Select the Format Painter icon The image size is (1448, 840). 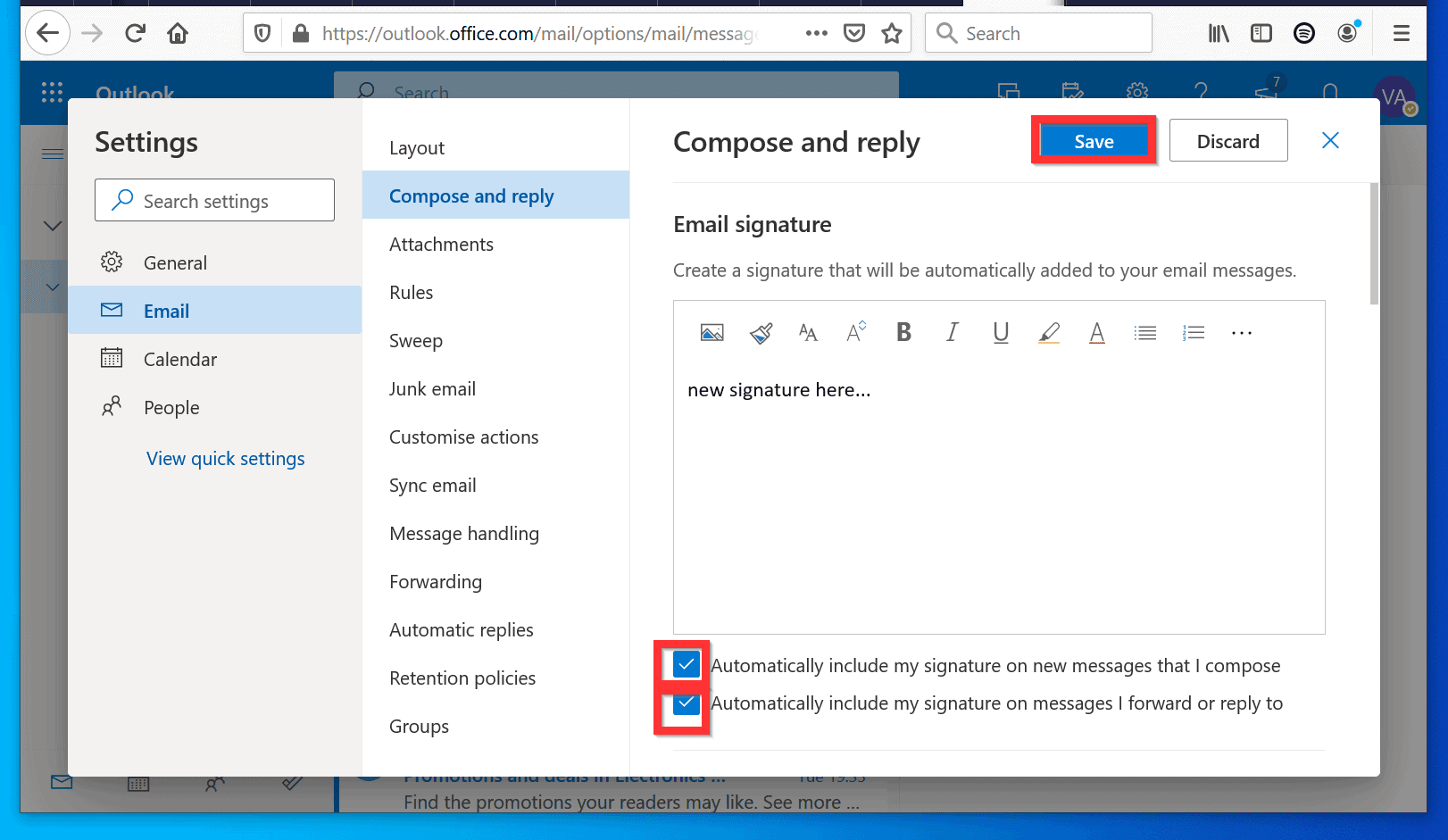[761, 332]
